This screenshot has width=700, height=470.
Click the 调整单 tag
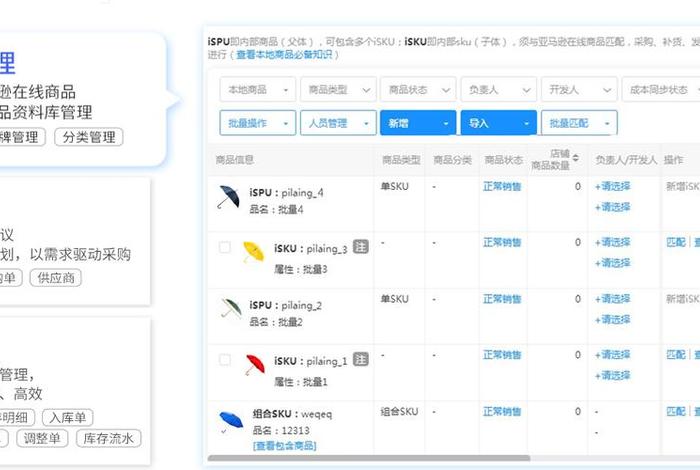pos(42,438)
